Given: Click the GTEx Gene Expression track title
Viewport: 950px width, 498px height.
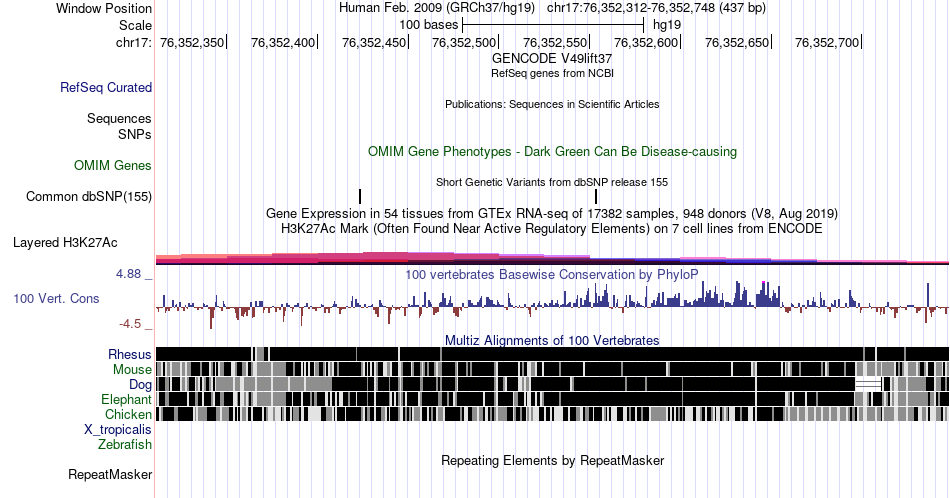Looking at the screenshot, I should coord(552,213).
